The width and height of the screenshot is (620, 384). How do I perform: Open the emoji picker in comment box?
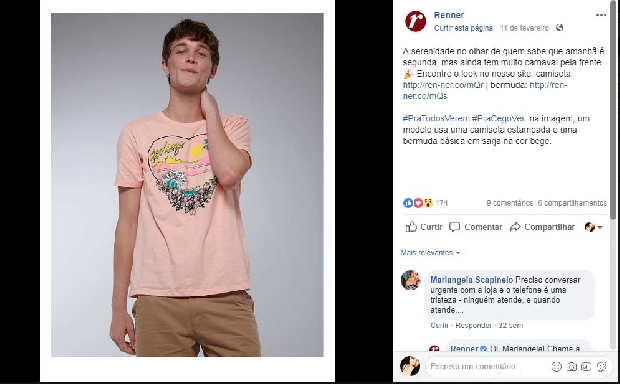point(556,367)
